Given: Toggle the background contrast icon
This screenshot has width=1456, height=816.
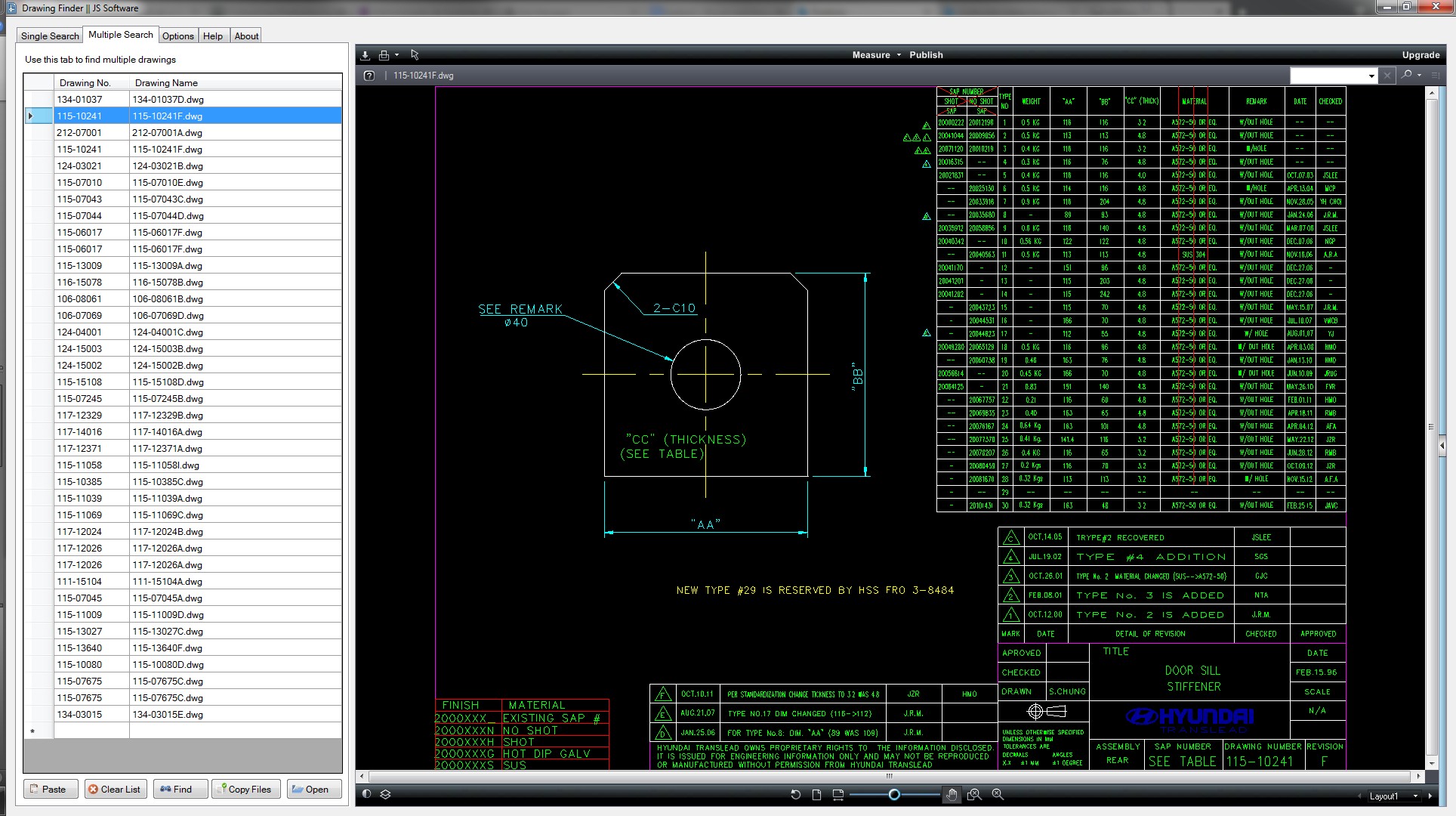Looking at the screenshot, I should pos(366,794).
